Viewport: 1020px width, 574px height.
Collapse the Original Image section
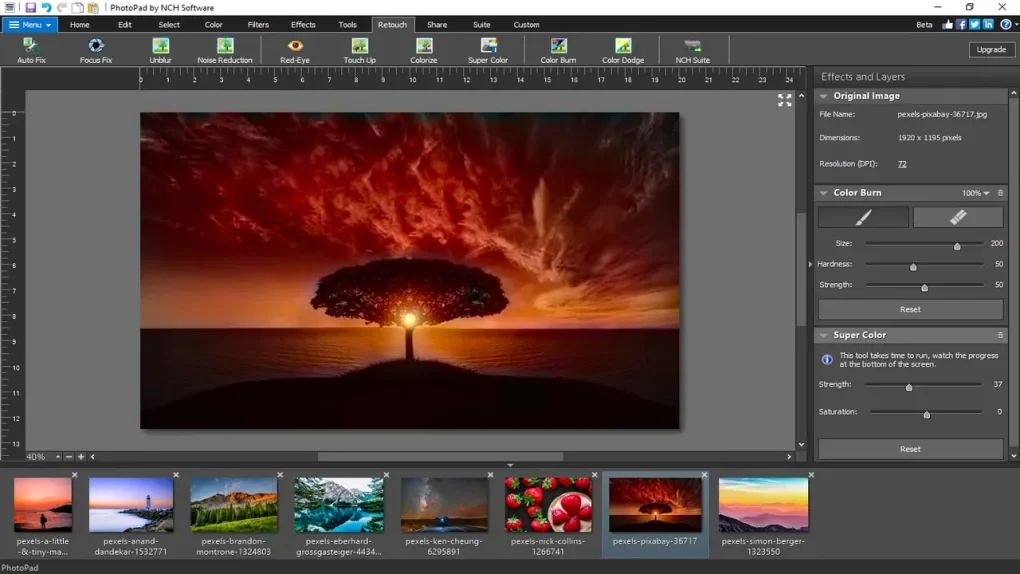click(x=824, y=96)
